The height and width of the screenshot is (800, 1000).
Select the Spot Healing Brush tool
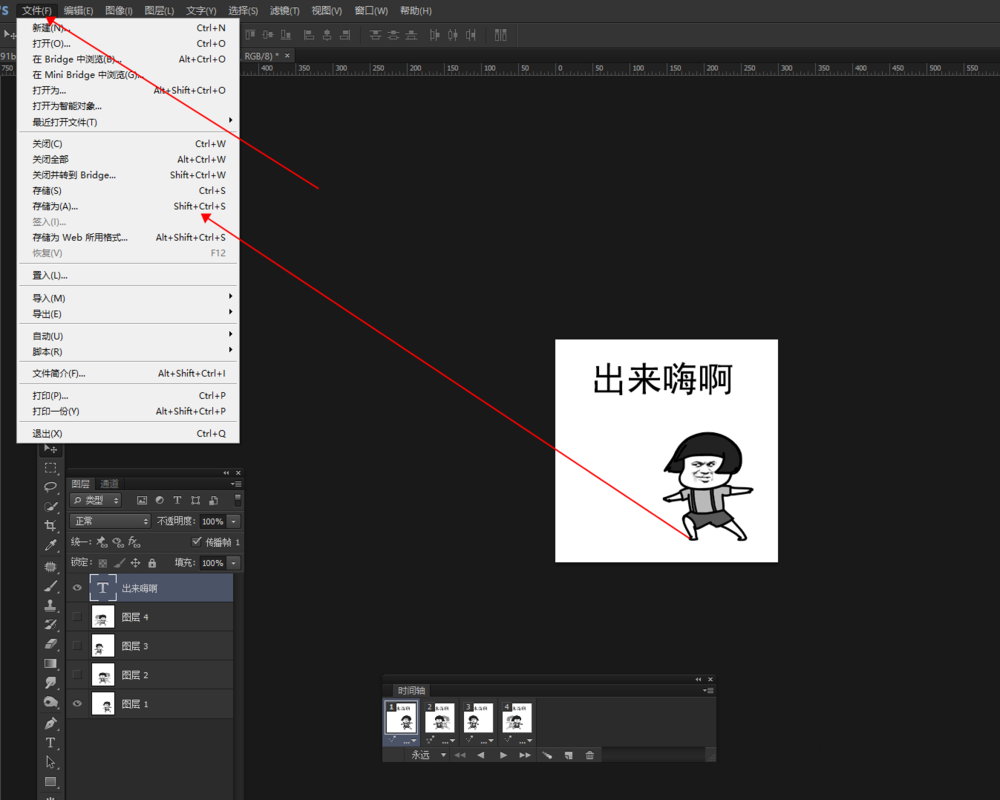(x=50, y=567)
